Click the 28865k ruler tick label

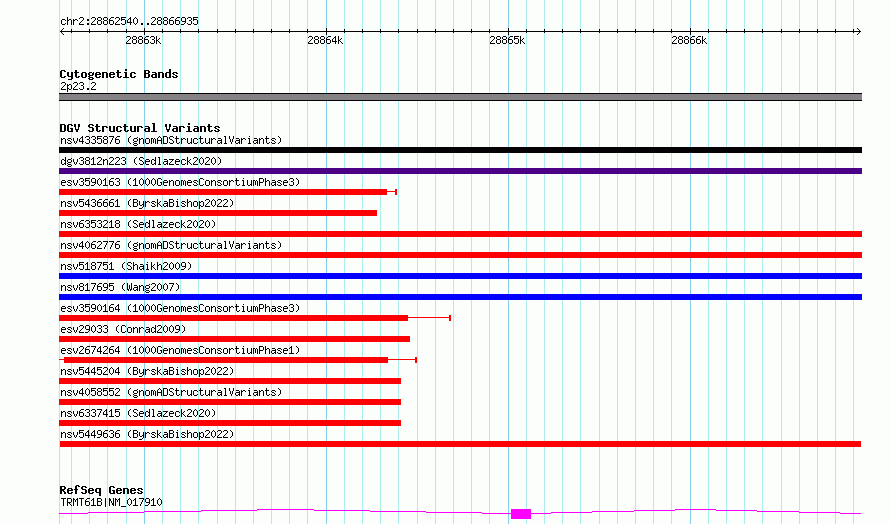pyautogui.click(x=507, y=40)
